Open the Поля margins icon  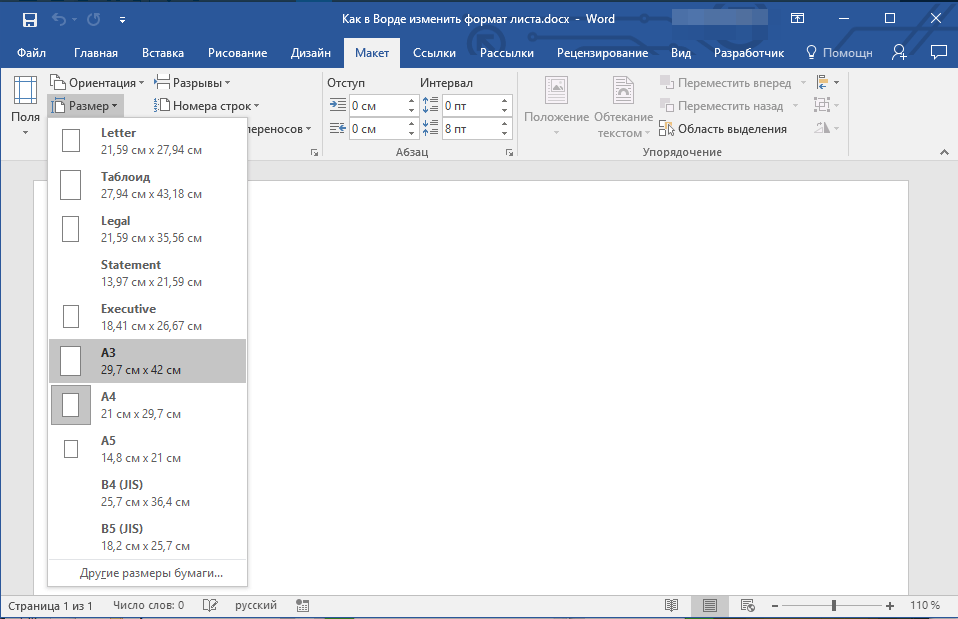pos(25,91)
